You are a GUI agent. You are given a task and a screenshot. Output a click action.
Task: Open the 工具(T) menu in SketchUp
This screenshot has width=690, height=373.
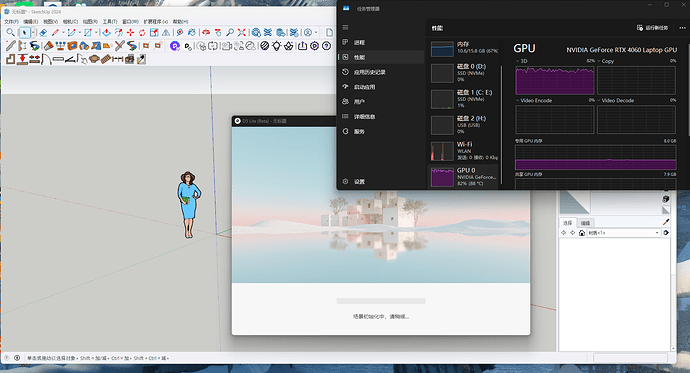click(110, 21)
